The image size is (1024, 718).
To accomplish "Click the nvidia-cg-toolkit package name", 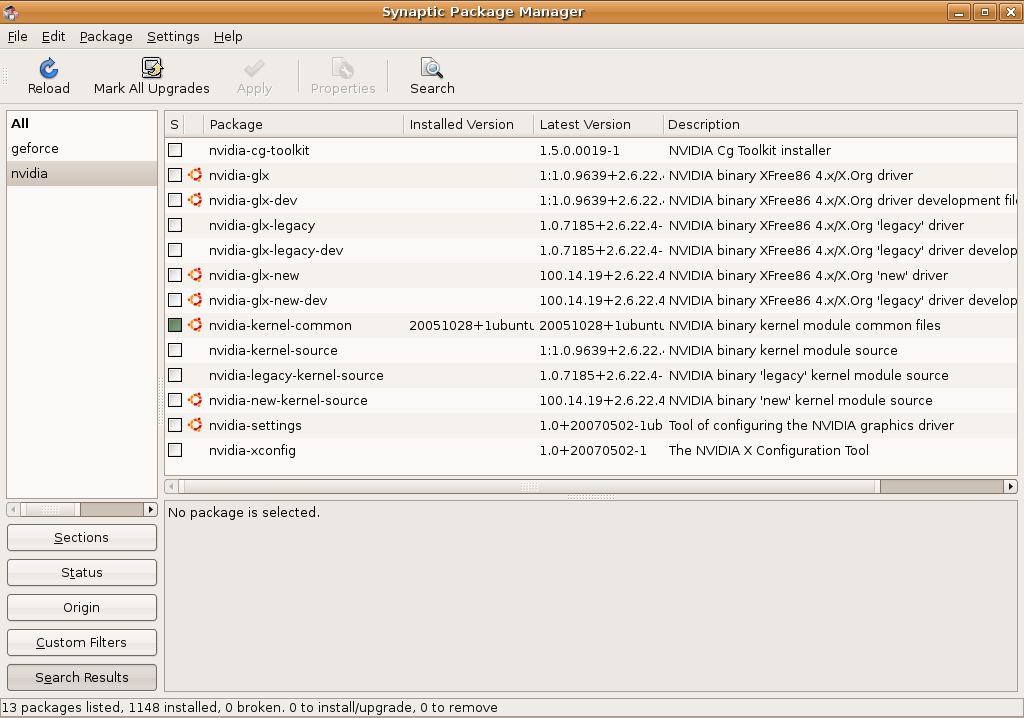I will 259,150.
